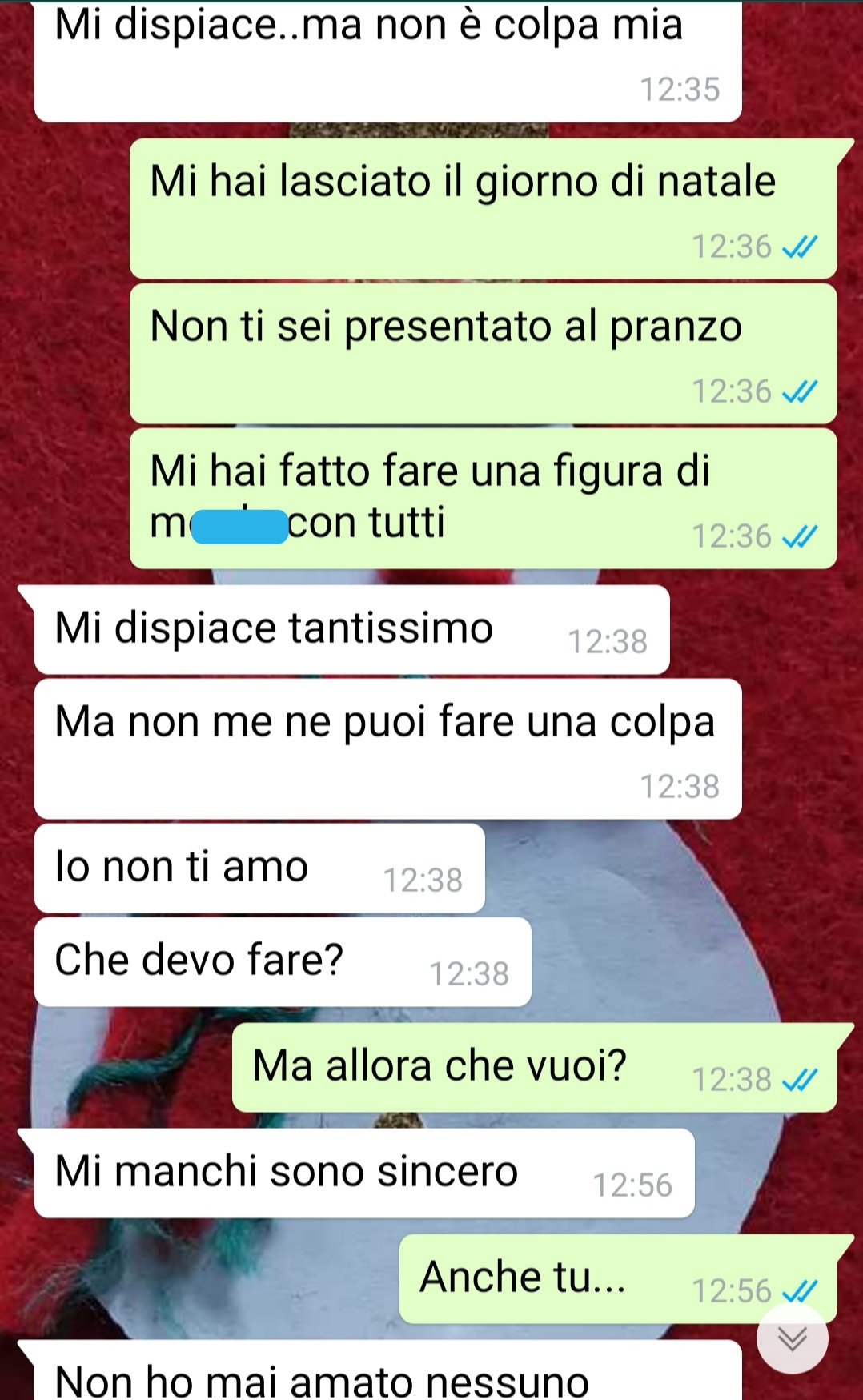Tap read ticks on 'giorno di natale' message
Viewport: 863px width, 1400px height.
[x=799, y=247]
